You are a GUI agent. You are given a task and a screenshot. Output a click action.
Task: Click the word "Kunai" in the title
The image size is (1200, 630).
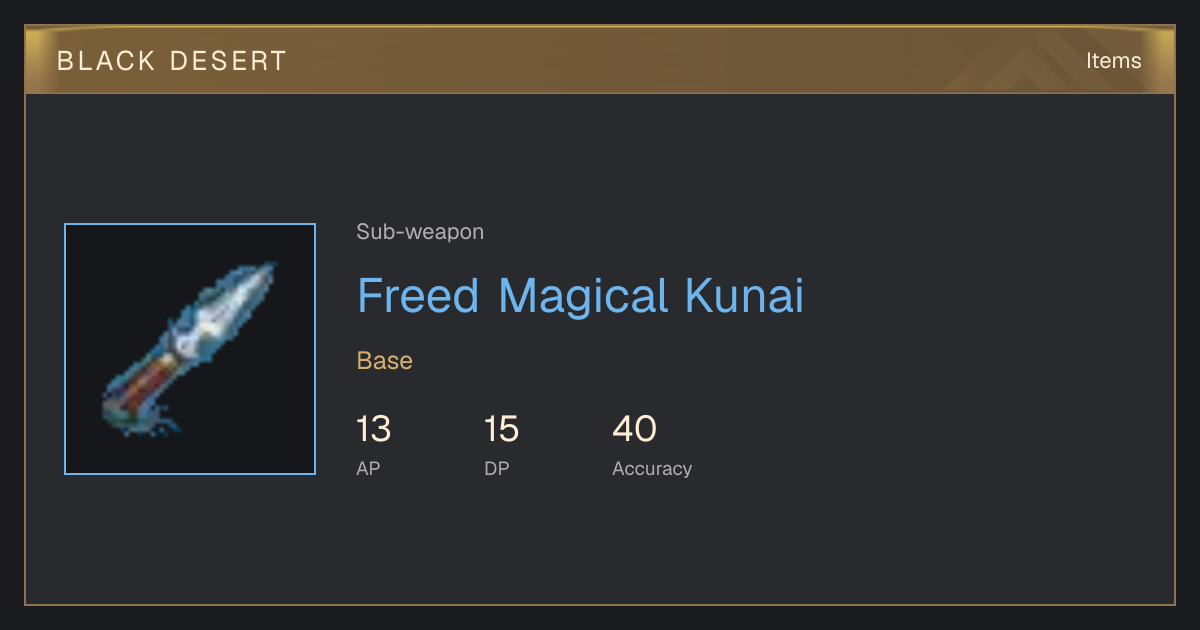coord(744,296)
